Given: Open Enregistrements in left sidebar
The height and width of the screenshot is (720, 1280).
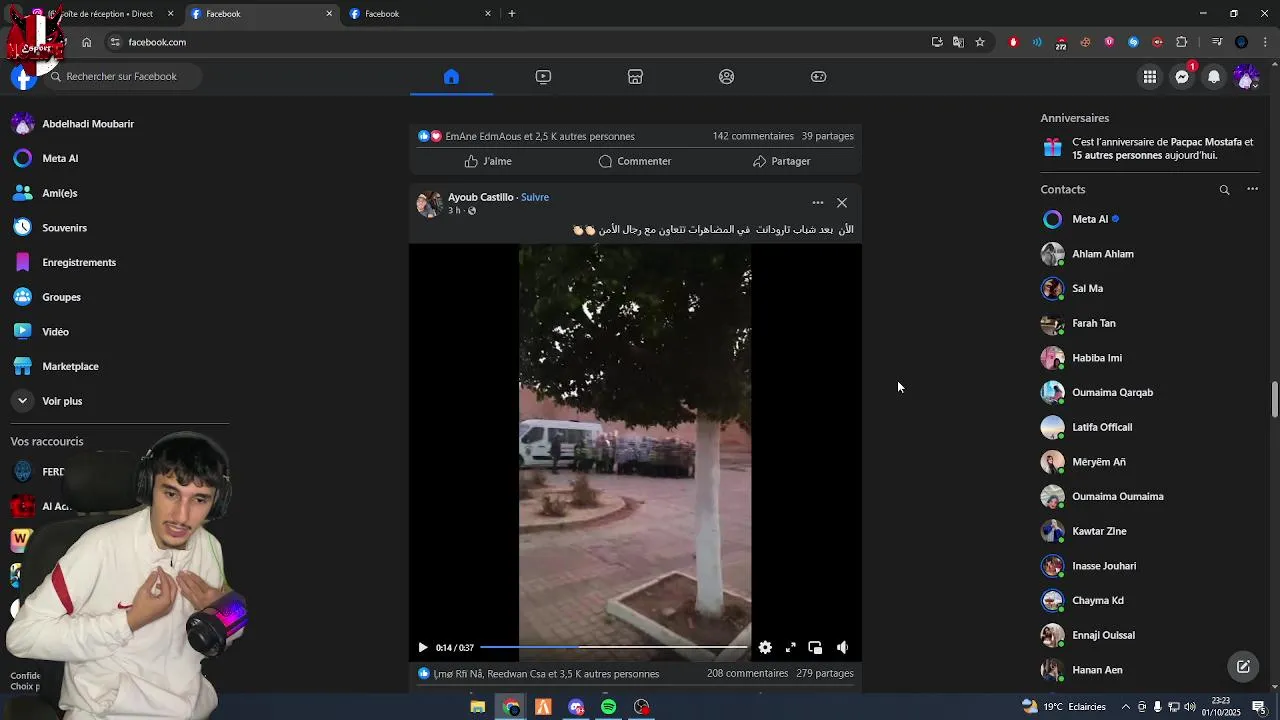Looking at the screenshot, I should pyautogui.click(x=79, y=262).
